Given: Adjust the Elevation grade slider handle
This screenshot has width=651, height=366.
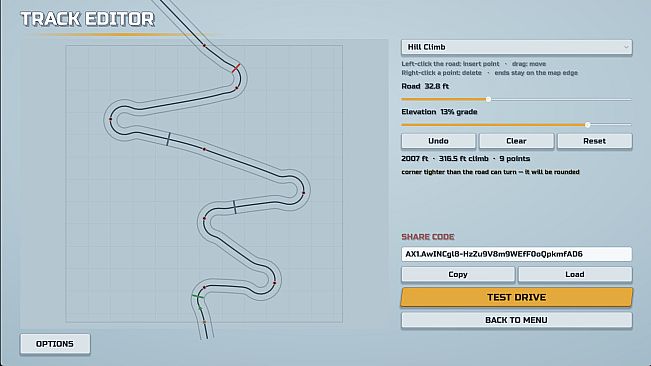Looking at the screenshot, I should pyautogui.click(x=587, y=124).
